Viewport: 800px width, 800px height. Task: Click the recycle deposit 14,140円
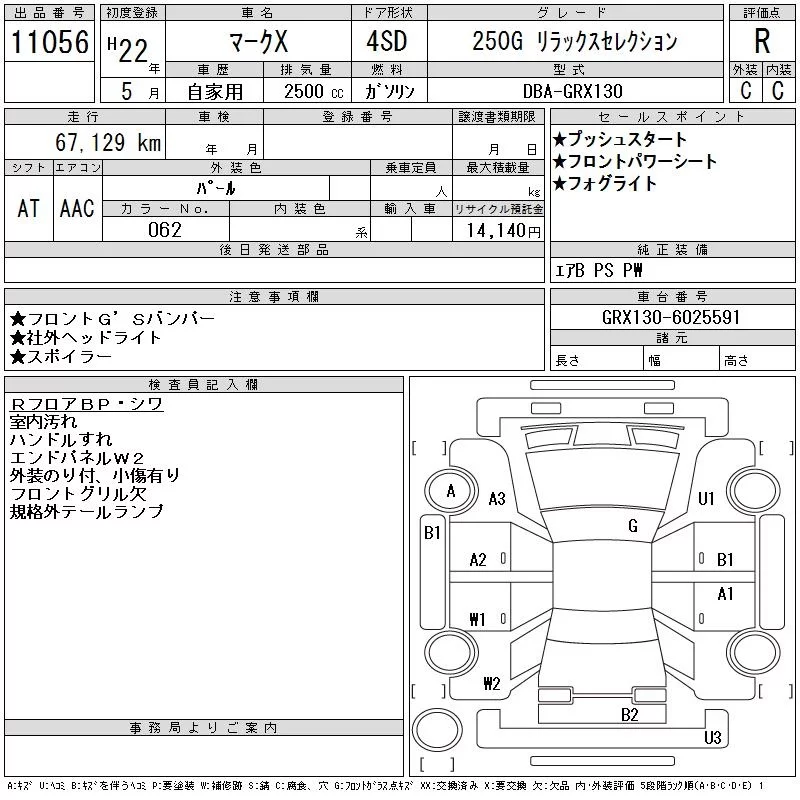click(504, 231)
